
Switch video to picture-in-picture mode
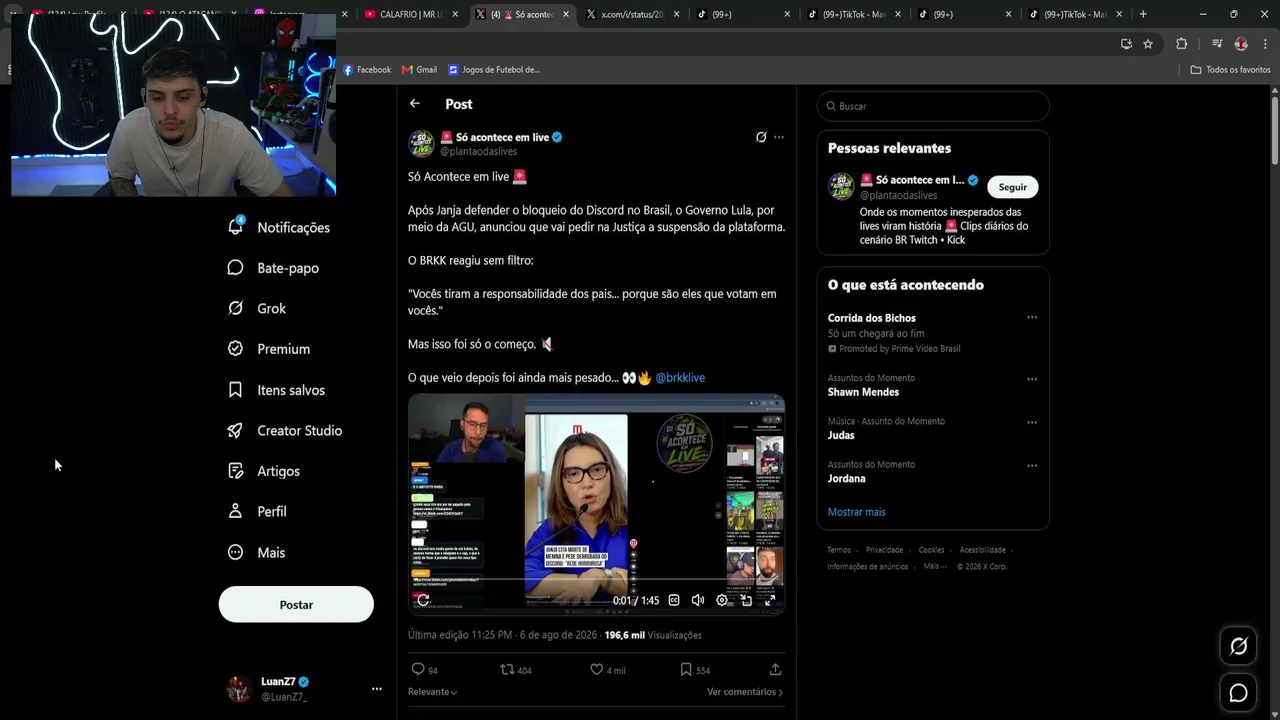coord(746,600)
